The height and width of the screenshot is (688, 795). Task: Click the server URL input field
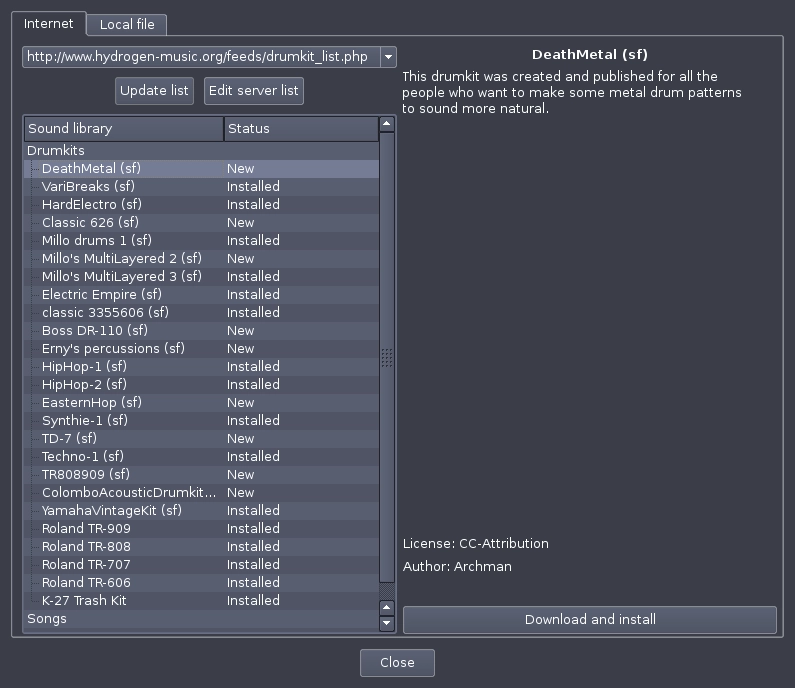pyautogui.click(x=201, y=57)
